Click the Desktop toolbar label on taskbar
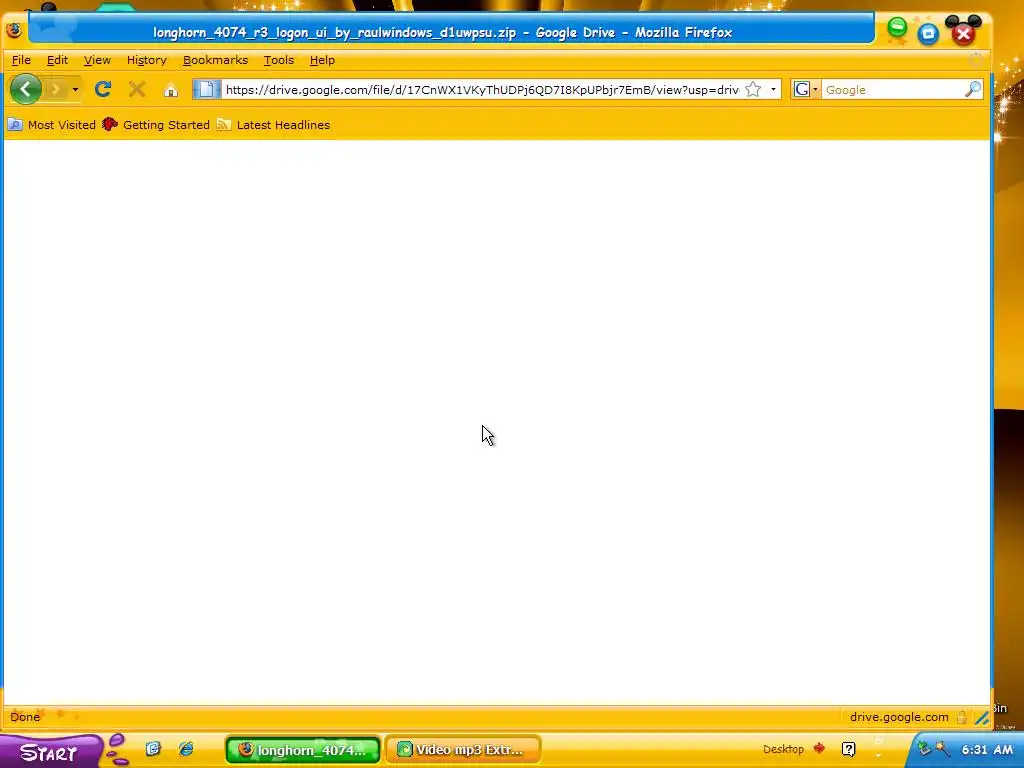 [783, 749]
